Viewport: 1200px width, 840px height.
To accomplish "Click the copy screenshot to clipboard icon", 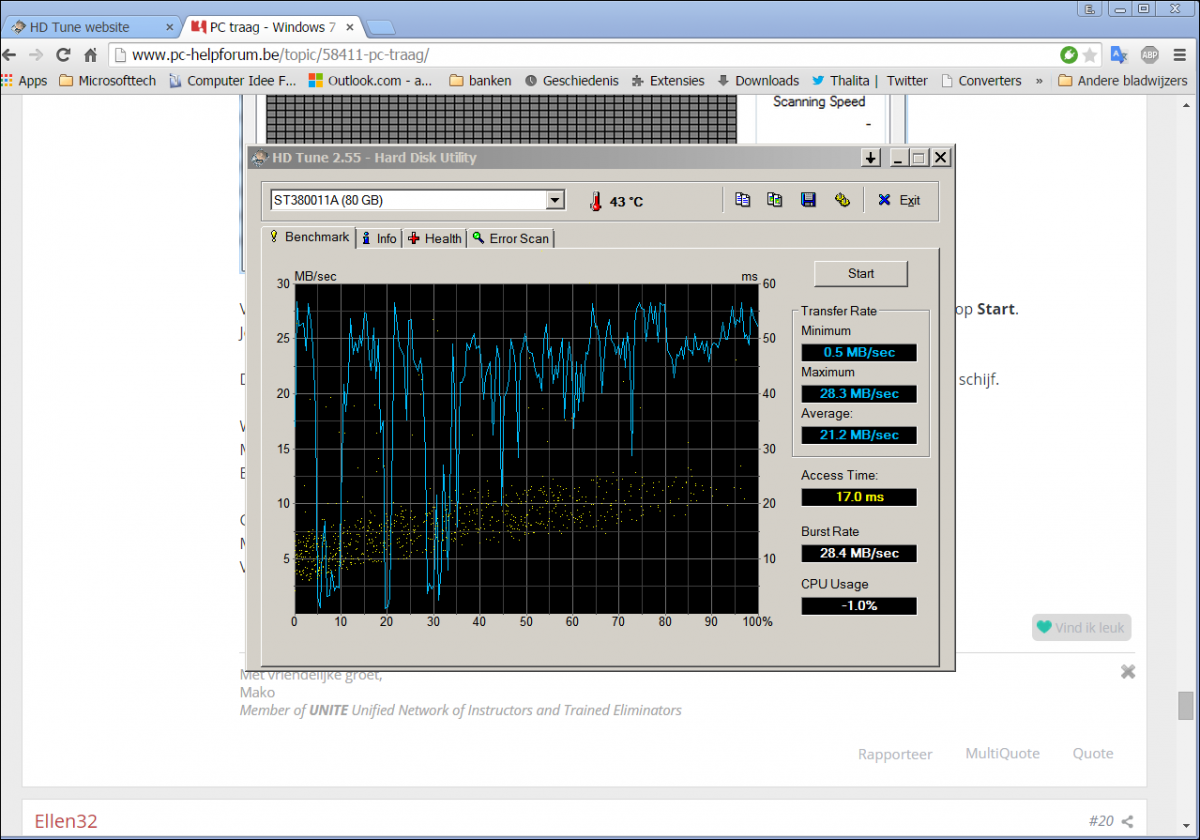I will pos(774,200).
